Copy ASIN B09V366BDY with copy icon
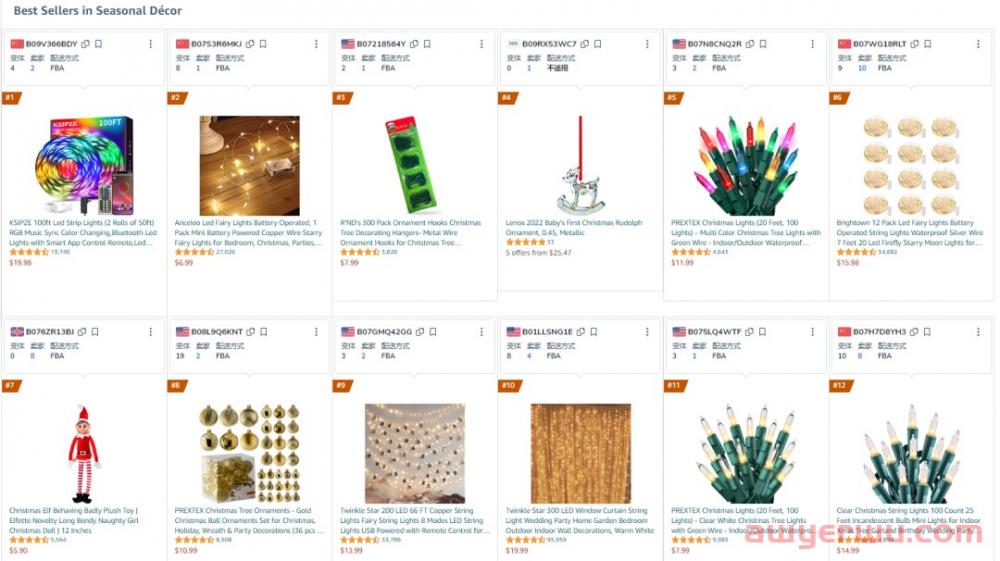The height and width of the screenshot is (561, 1000). 85,44
